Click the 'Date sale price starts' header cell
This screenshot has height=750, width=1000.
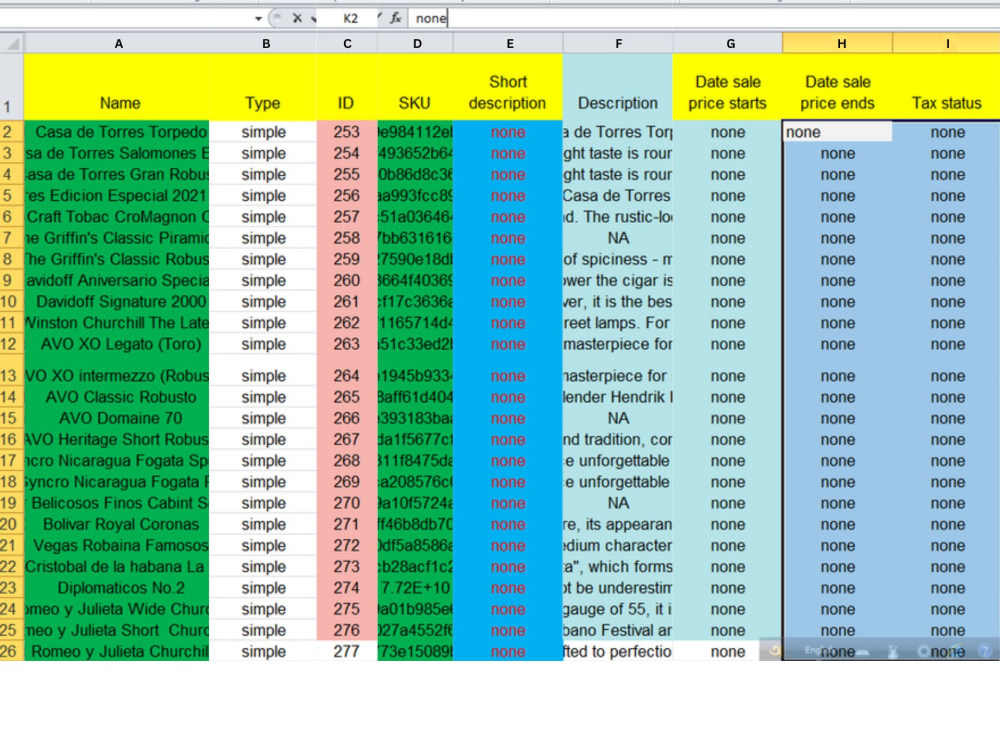pos(728,87)
